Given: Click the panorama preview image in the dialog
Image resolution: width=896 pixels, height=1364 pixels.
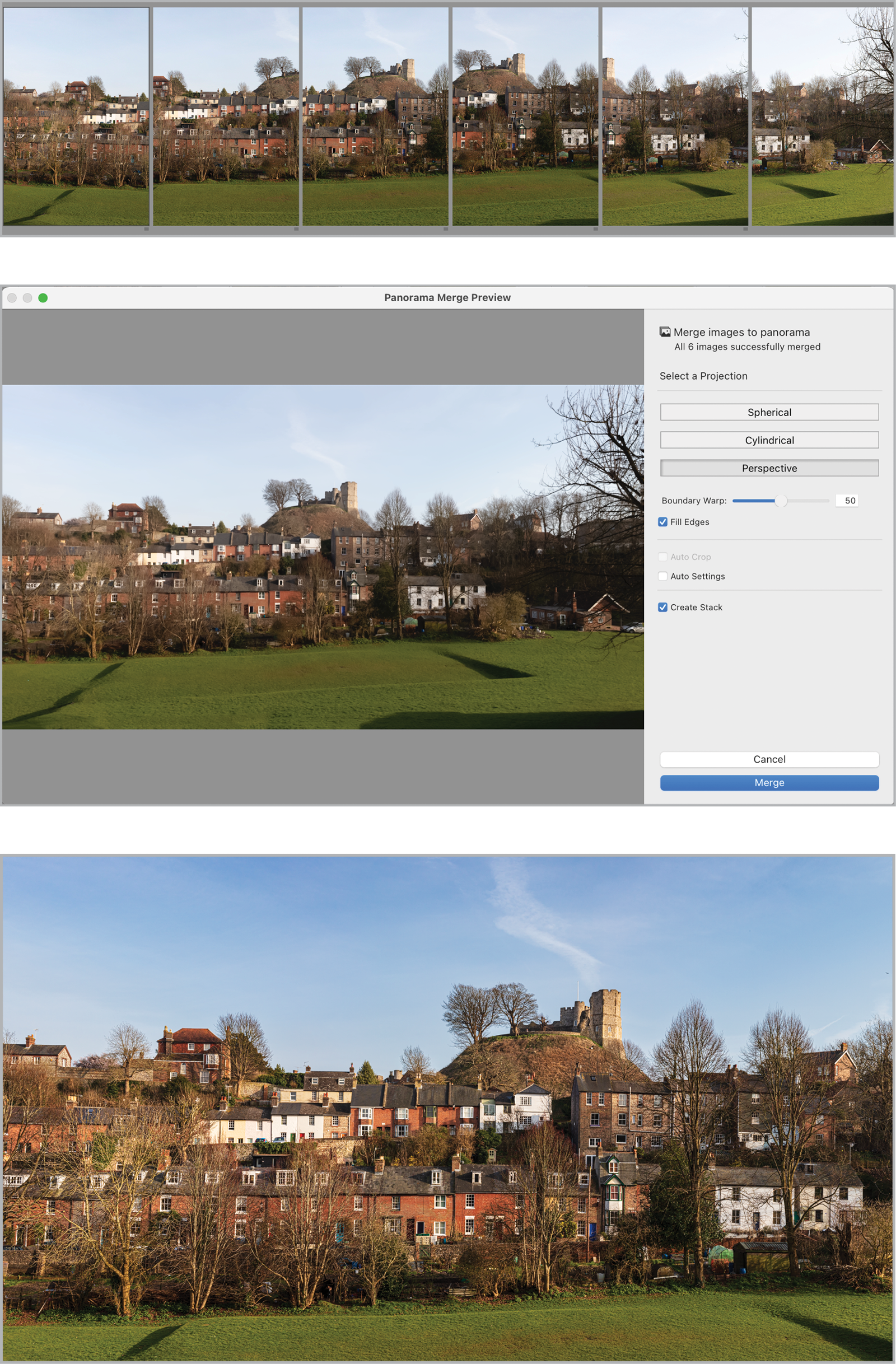Looking at the screenshot, I should click(x=323, y=557).
